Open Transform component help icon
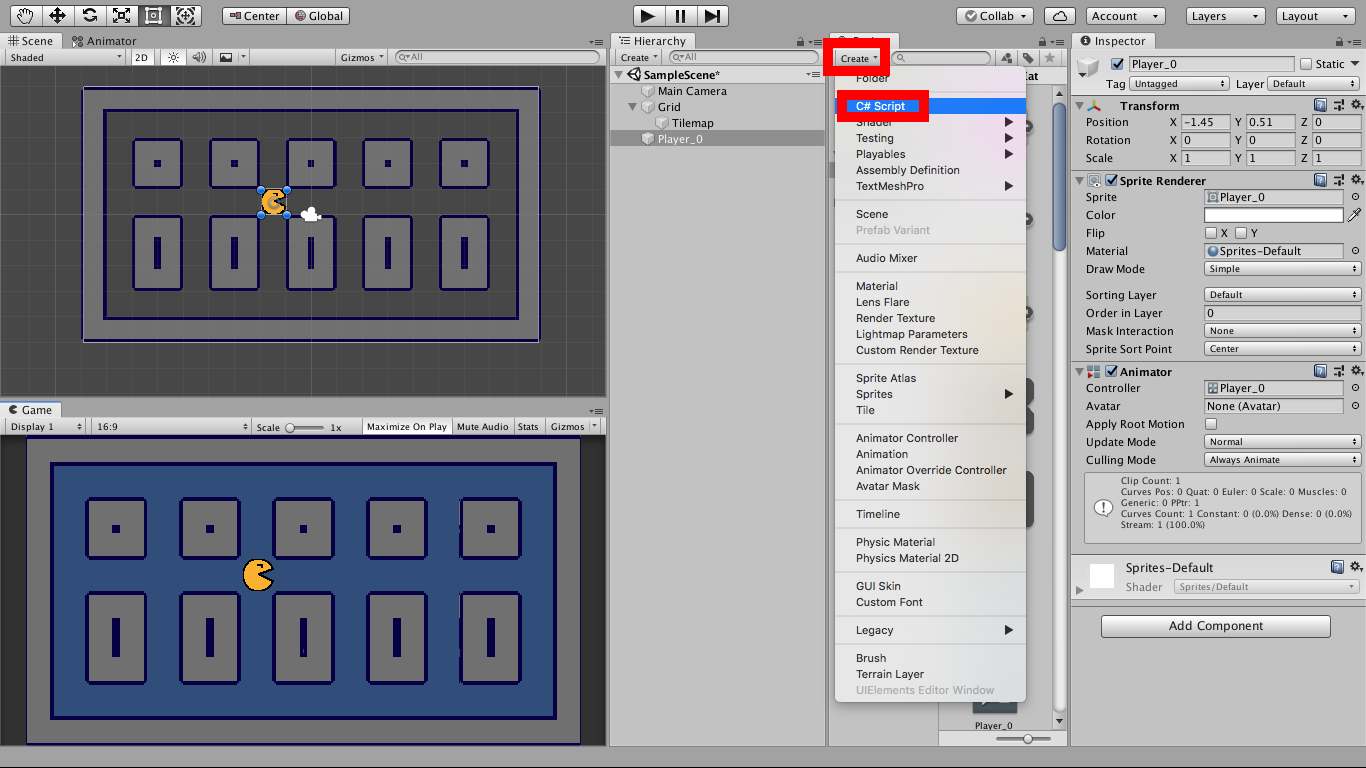Viewport: 1366px width, 768px height. [x=1321, y=105]
